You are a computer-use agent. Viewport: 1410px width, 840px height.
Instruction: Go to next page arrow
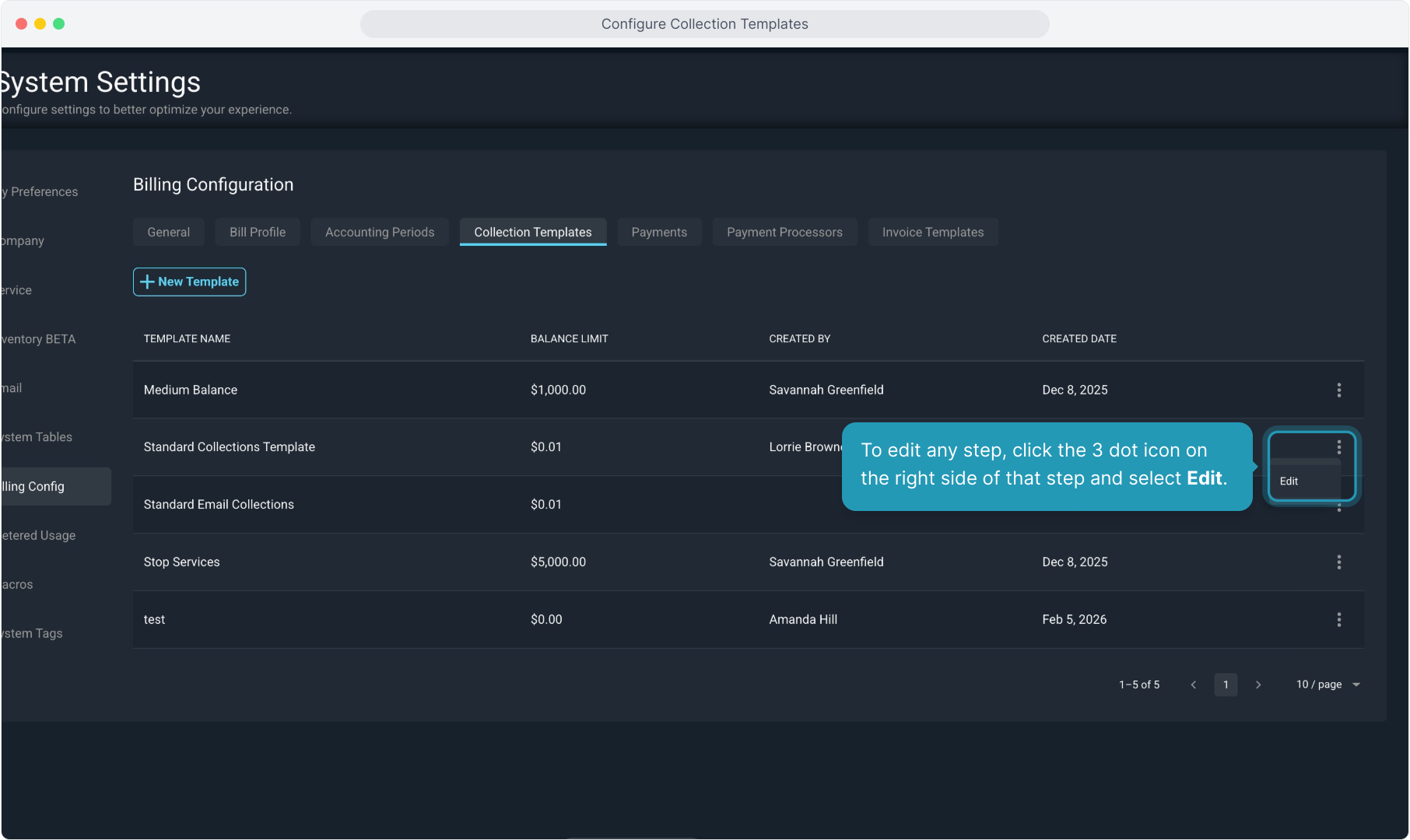tap(1258, 684)
